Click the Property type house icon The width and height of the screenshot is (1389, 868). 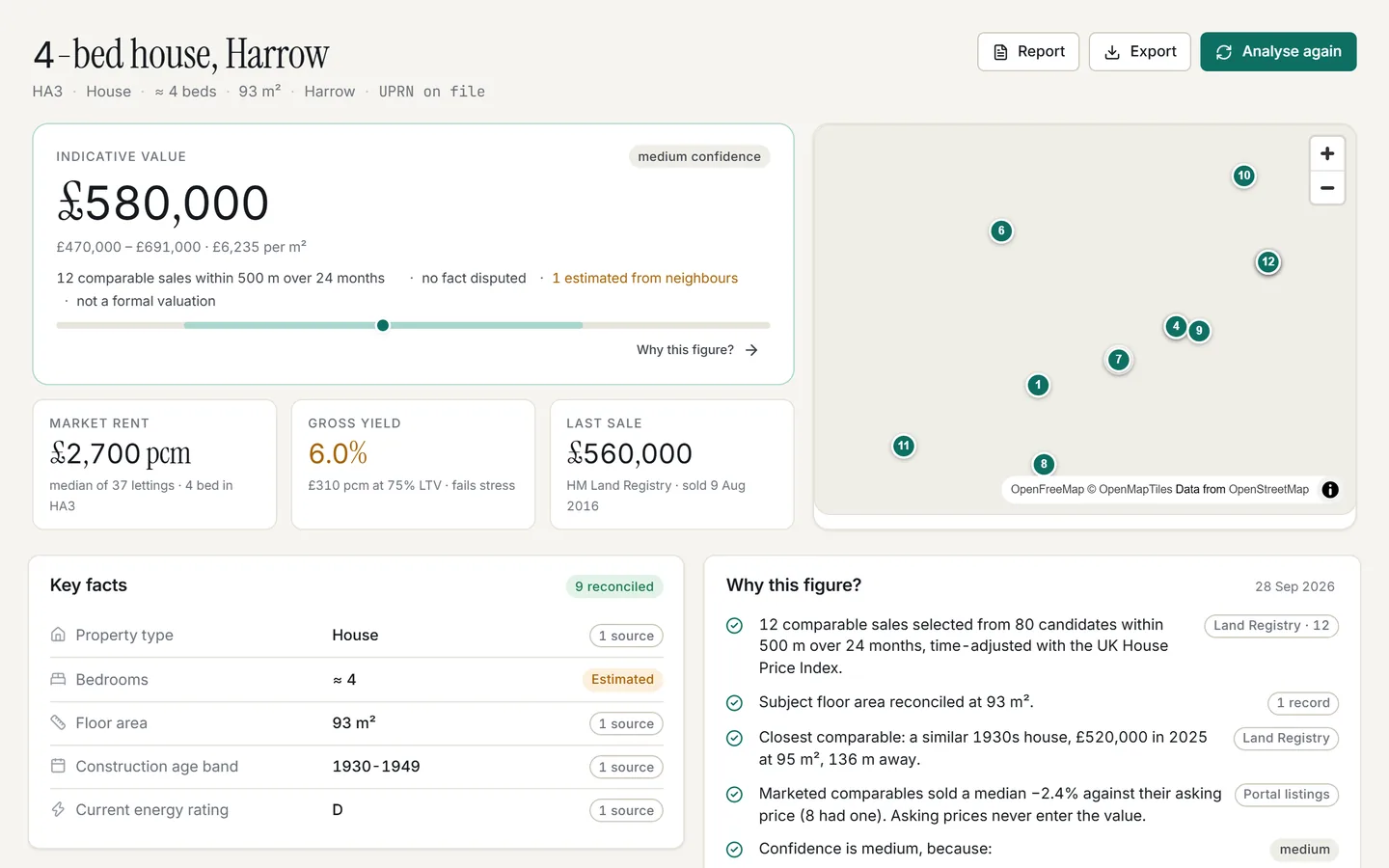58,635
